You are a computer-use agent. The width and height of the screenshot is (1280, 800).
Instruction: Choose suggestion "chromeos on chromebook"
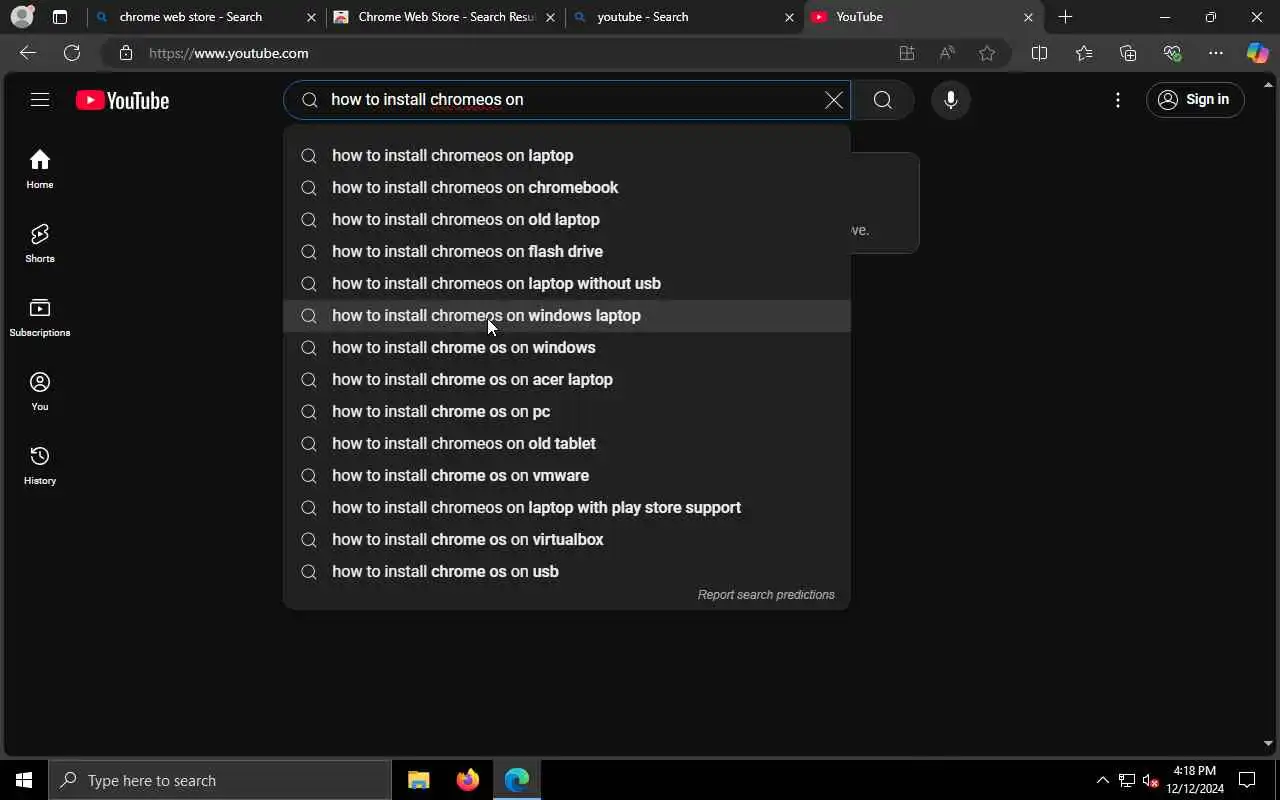[x=567, y=187]
